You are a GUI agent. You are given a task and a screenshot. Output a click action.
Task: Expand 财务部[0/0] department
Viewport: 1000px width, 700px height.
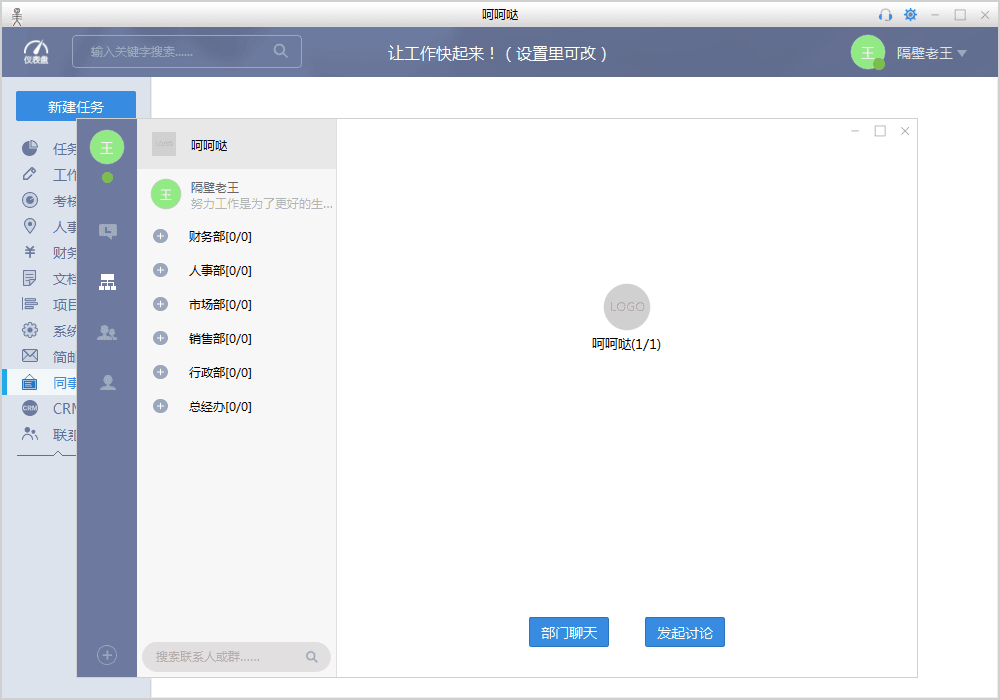coord(160,237)
